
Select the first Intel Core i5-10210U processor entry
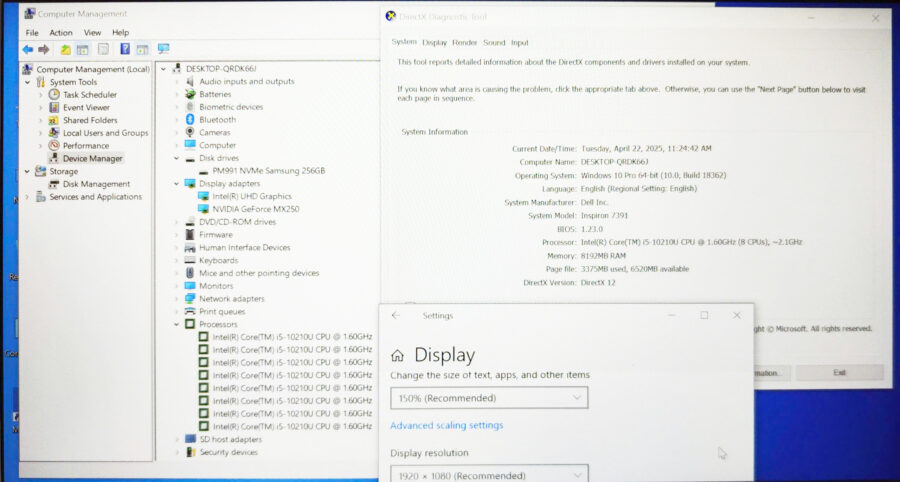pos(292,337)
